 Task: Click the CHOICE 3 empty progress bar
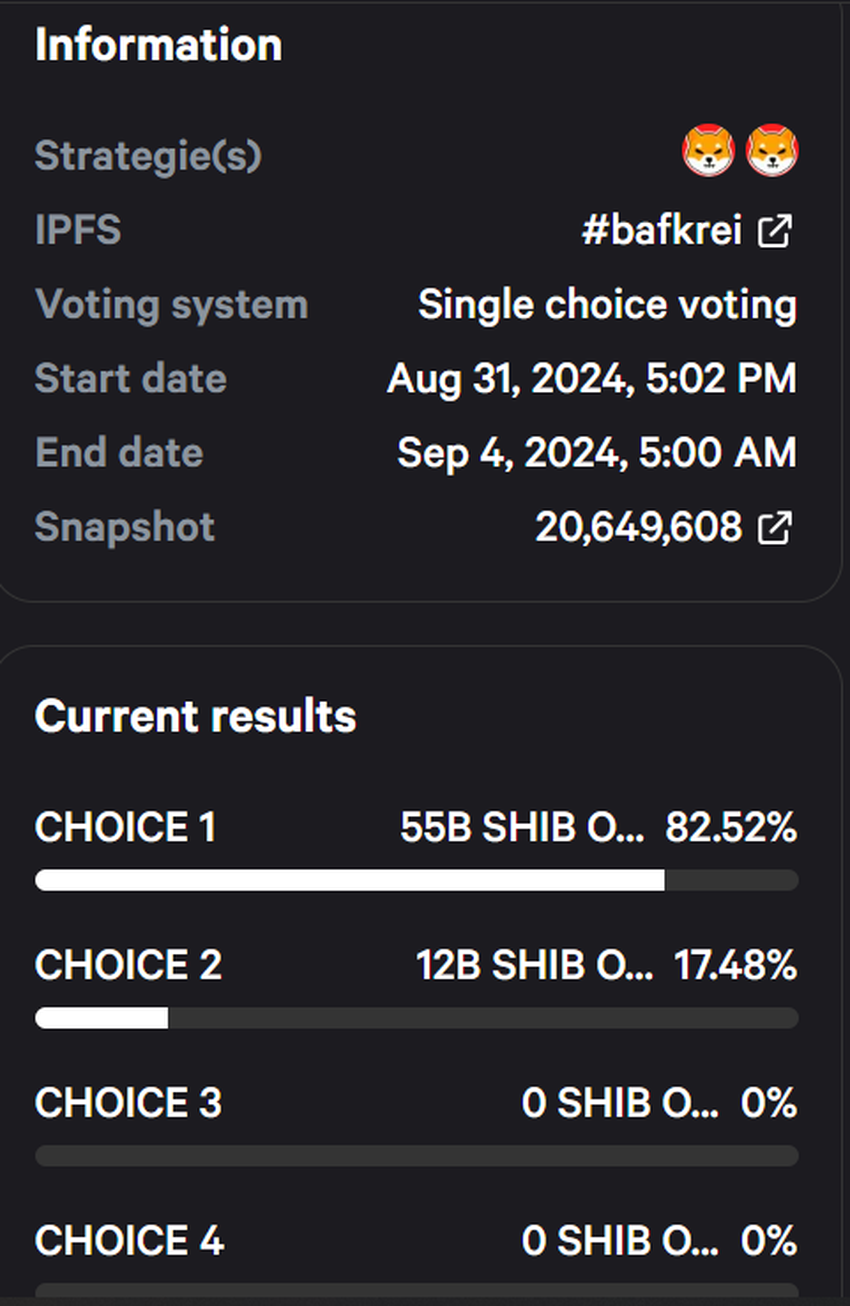point(416,1156)
